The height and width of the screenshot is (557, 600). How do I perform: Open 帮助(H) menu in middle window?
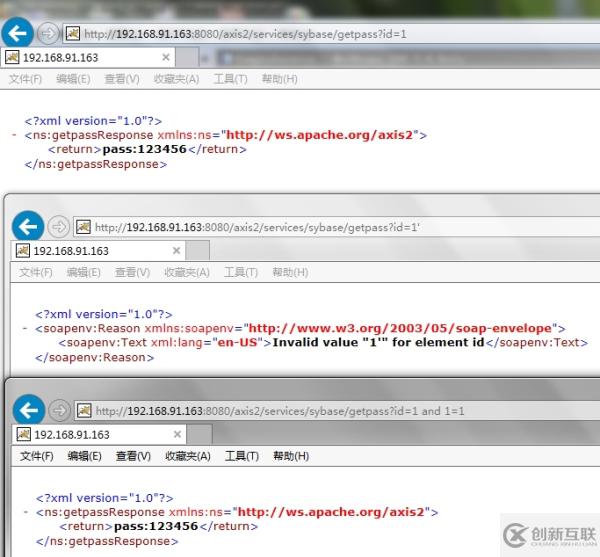pyautogui.click(x=290, y=272)
